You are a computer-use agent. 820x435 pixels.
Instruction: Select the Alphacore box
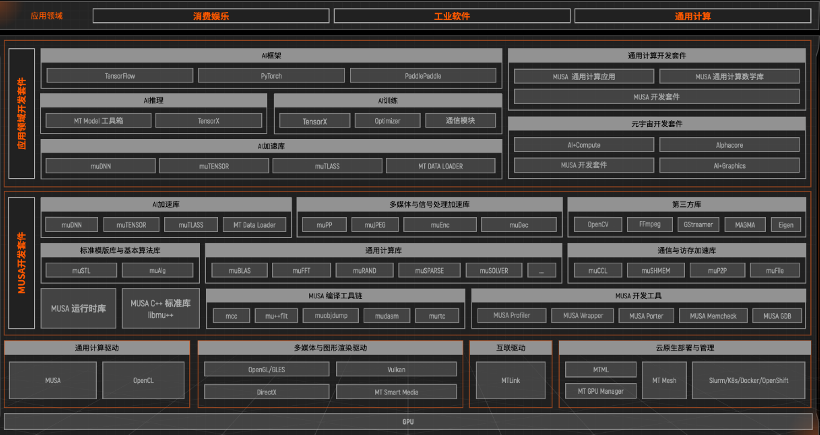pos(730,145)
